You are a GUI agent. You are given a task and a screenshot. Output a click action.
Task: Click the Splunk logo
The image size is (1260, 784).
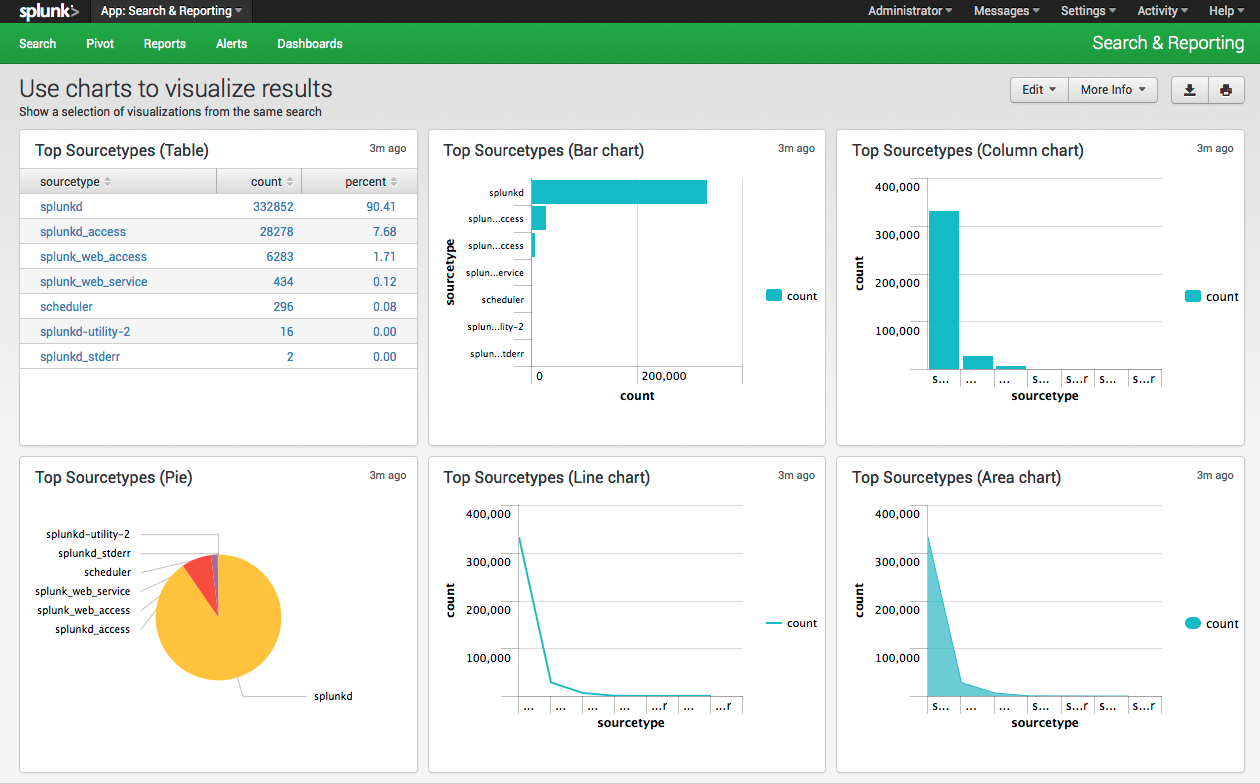click(49, 11)
